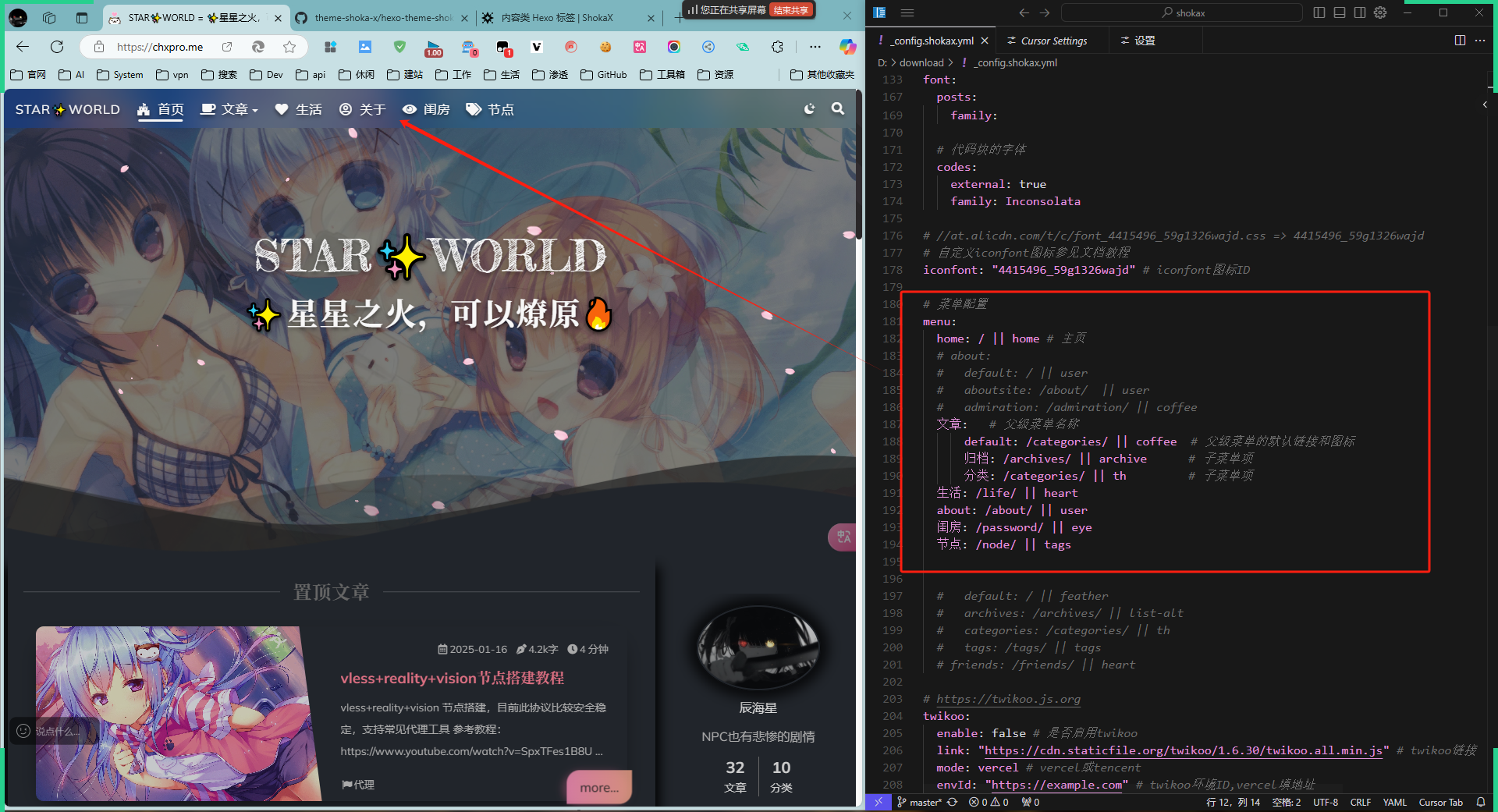Click the 32 文章 count link
Viewport: 1498px width, 812px height.
(735, 777)
